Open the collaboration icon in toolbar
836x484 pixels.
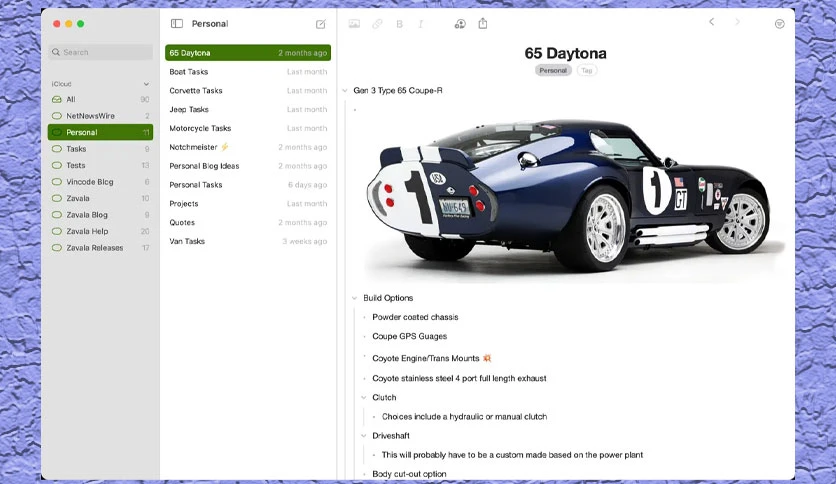click(x=460, y=23)
